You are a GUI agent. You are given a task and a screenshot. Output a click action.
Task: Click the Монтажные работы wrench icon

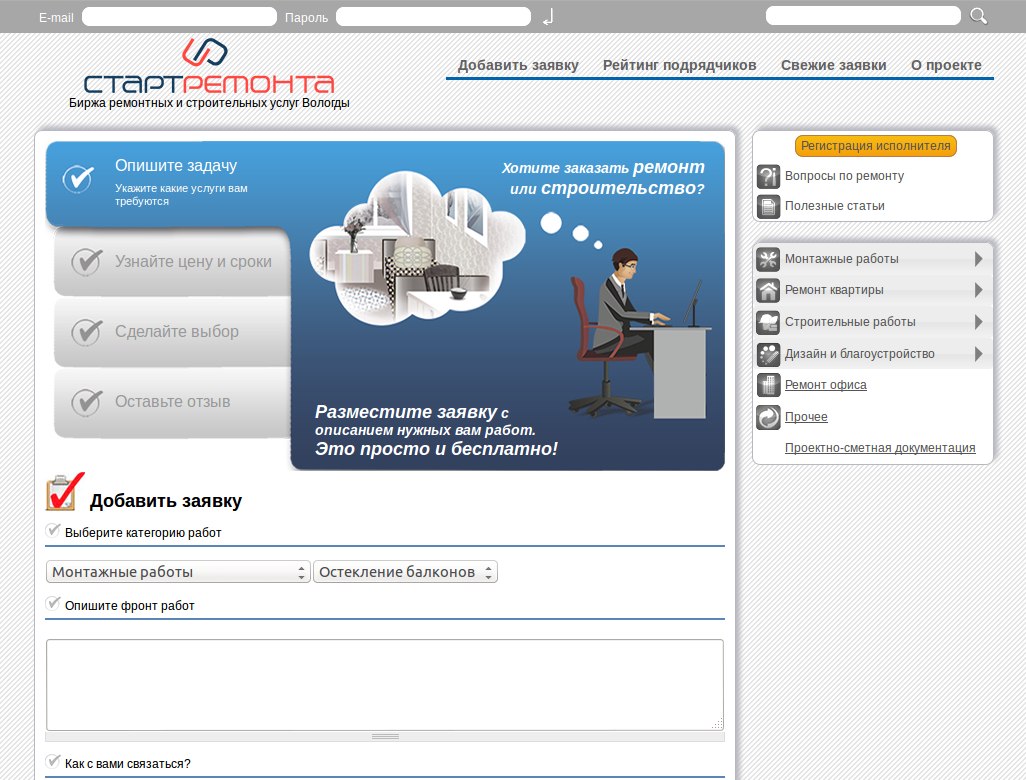[768, 259]
